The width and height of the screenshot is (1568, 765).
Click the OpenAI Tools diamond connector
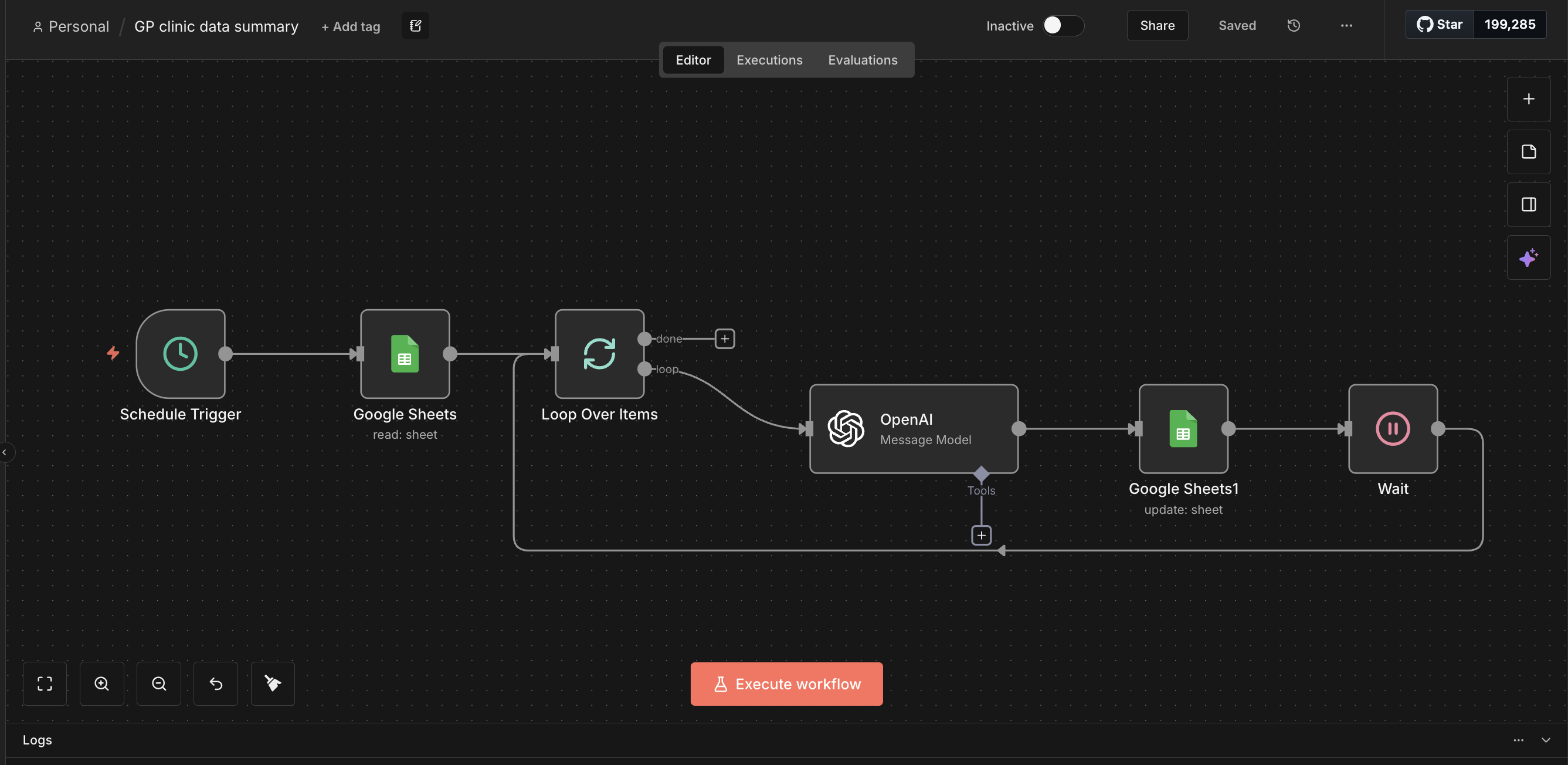click(x=981, y=474)
